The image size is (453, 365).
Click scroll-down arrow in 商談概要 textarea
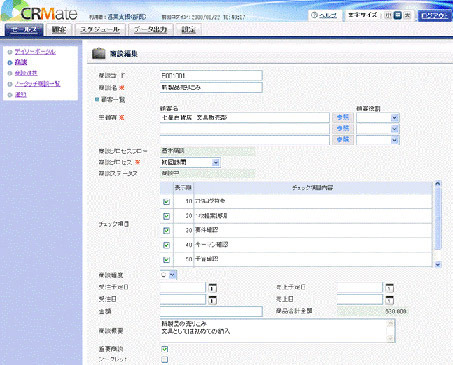390,338
